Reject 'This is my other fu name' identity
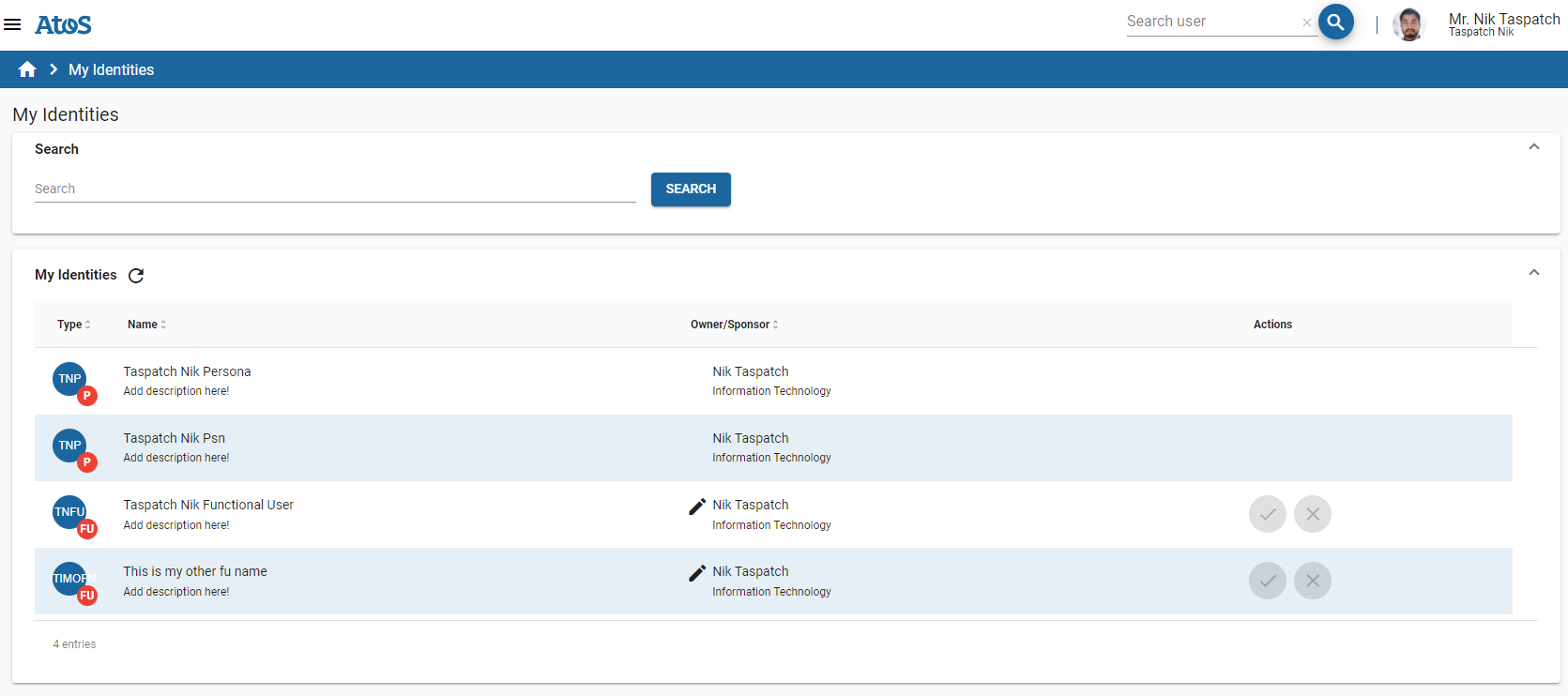The height and width of the screenshot is (696, 1568). point(1312,581)
